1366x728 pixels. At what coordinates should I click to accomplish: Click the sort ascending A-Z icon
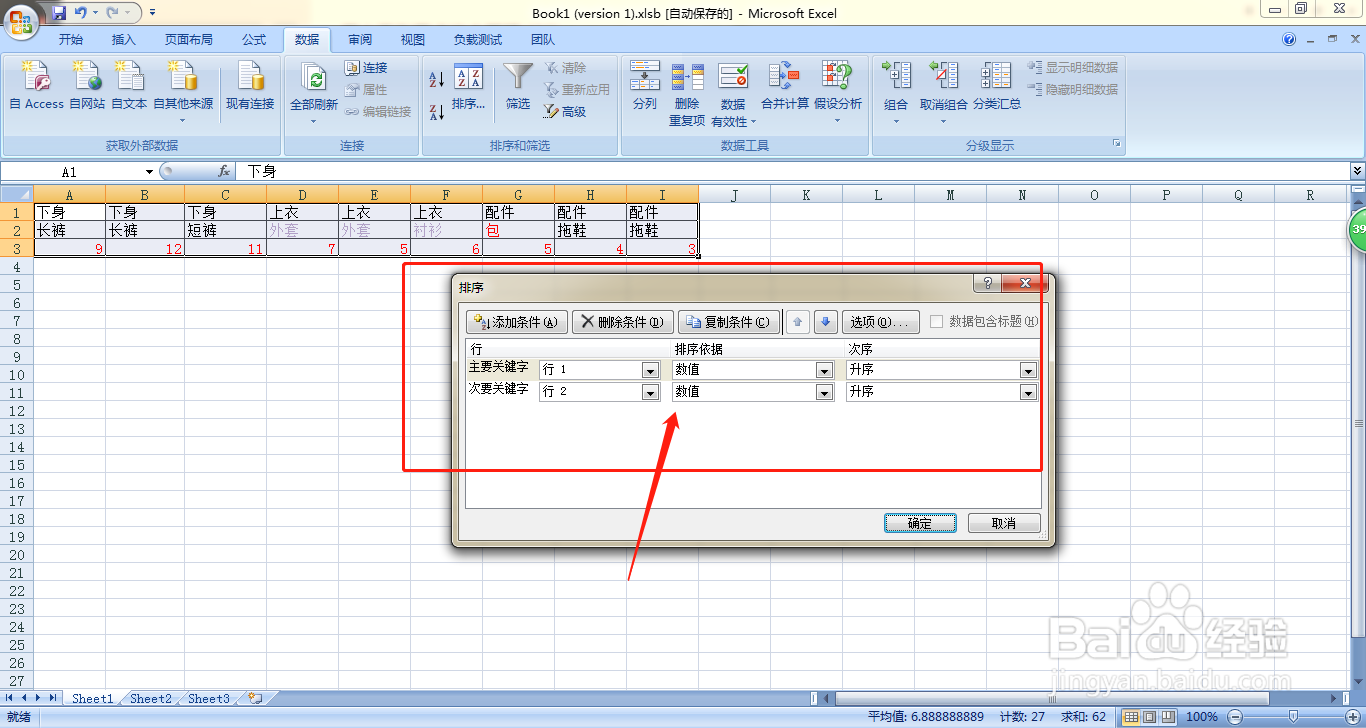[437, 79]
